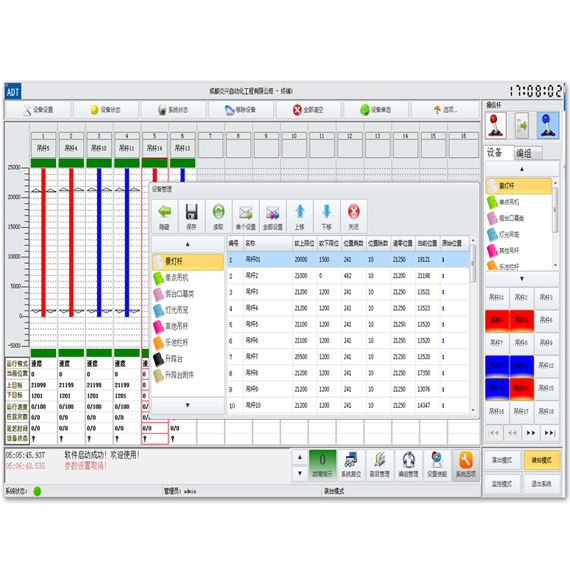Click the 系统复位 system reset icon

[x=351, y=465]
